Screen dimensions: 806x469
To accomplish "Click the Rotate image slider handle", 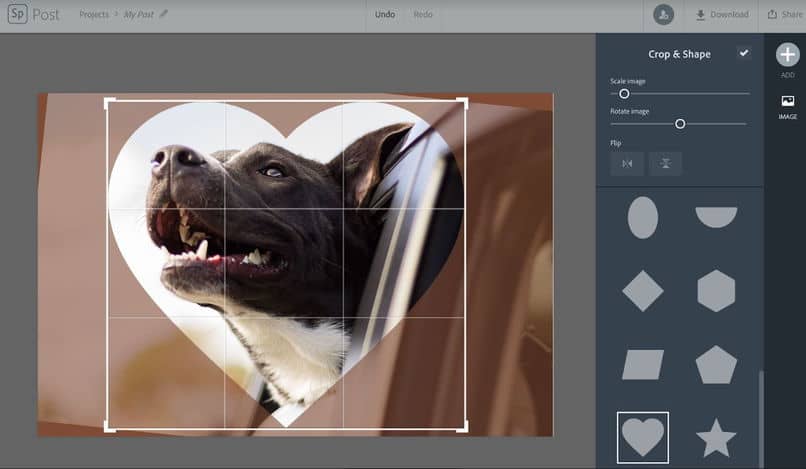I will 680,124.
